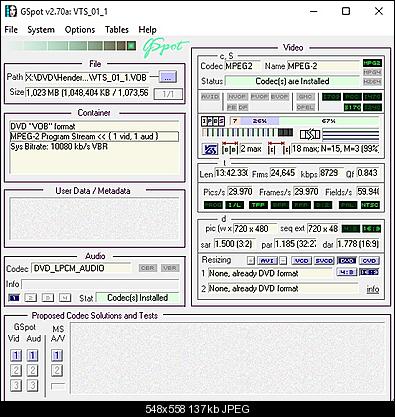Select audio stream 2 button
Viewport: 395px width, 417px height.
click(x=31, y=298)
